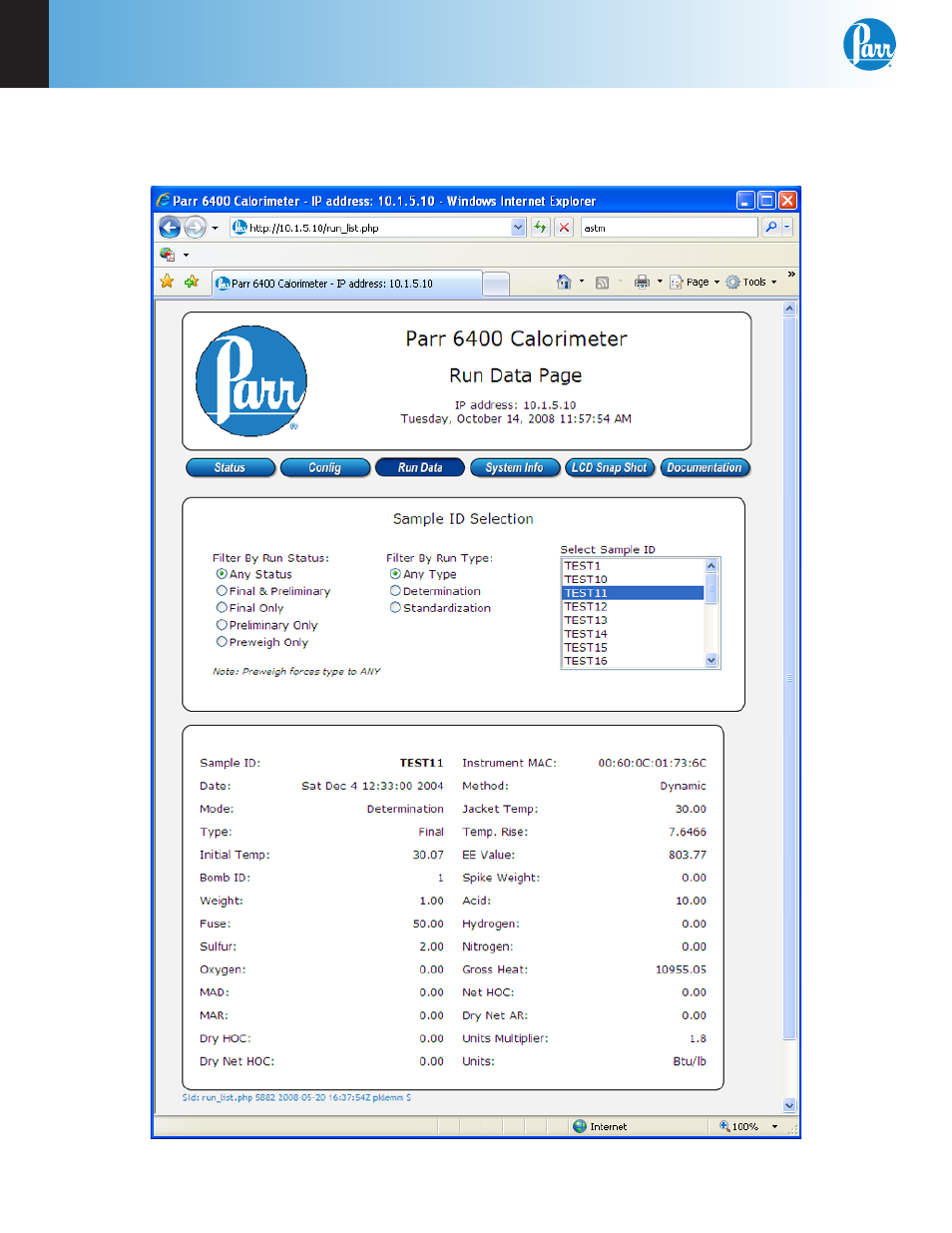
Task: Select TEST10 in Sample ID list
Action: 633,579
